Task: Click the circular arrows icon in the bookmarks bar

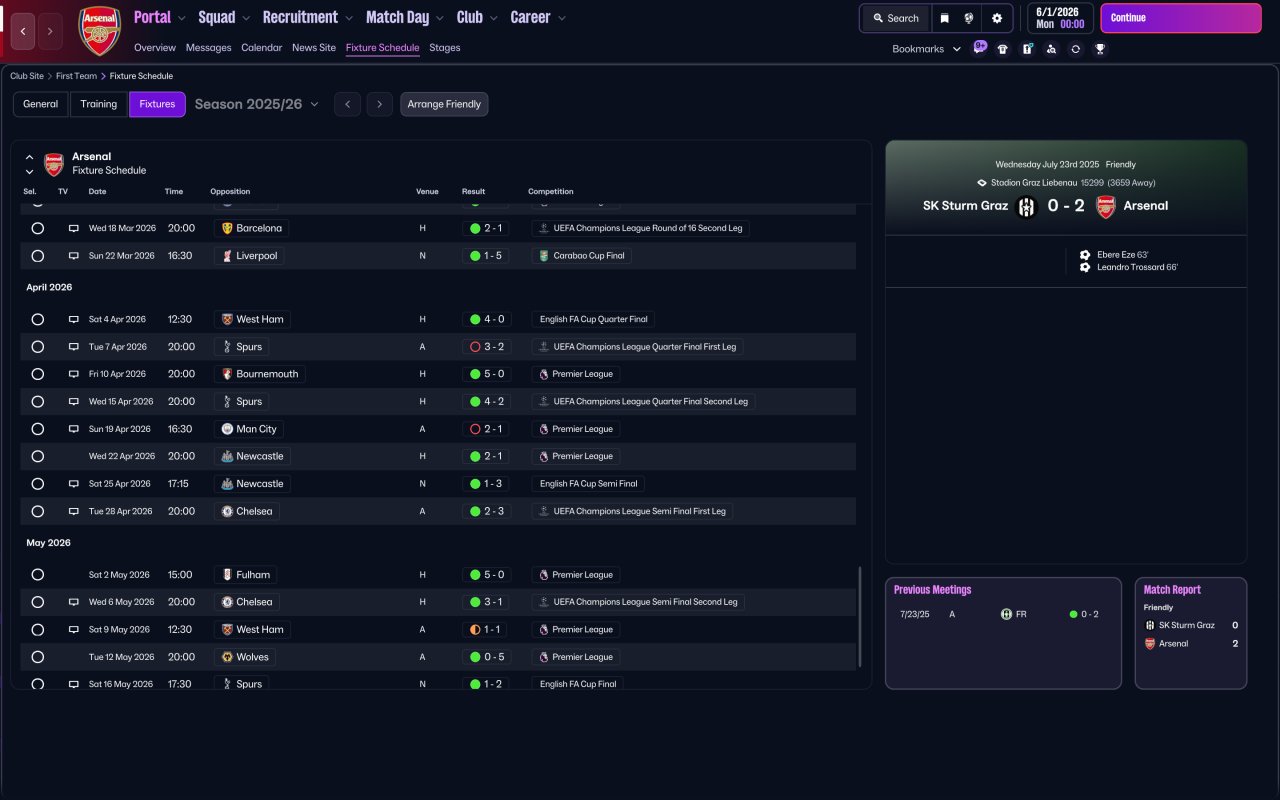Action: [x=1075, y=49]
